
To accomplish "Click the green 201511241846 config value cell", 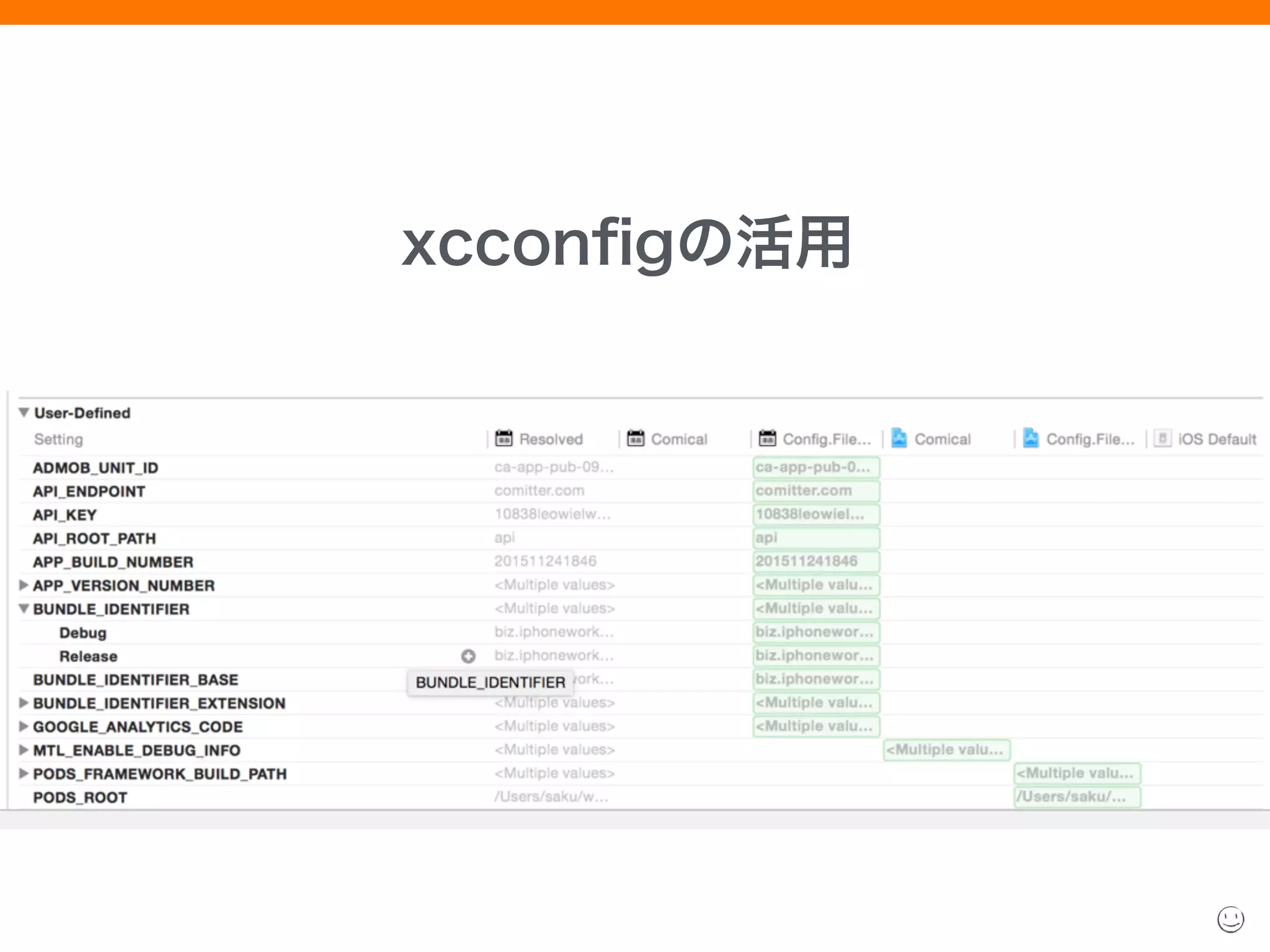I will (816, 562).
